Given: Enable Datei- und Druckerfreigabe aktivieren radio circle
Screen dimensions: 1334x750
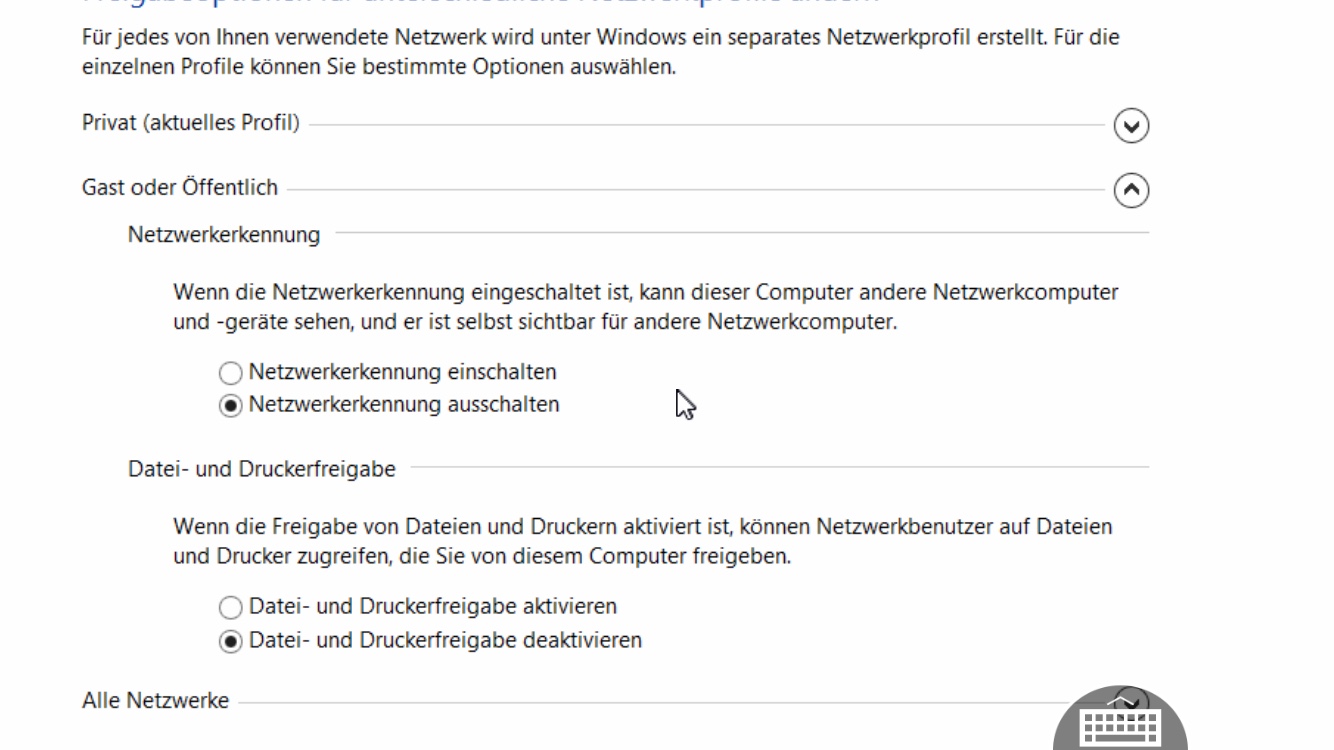Looking at the screenshot, I should (x=231, y=607).
